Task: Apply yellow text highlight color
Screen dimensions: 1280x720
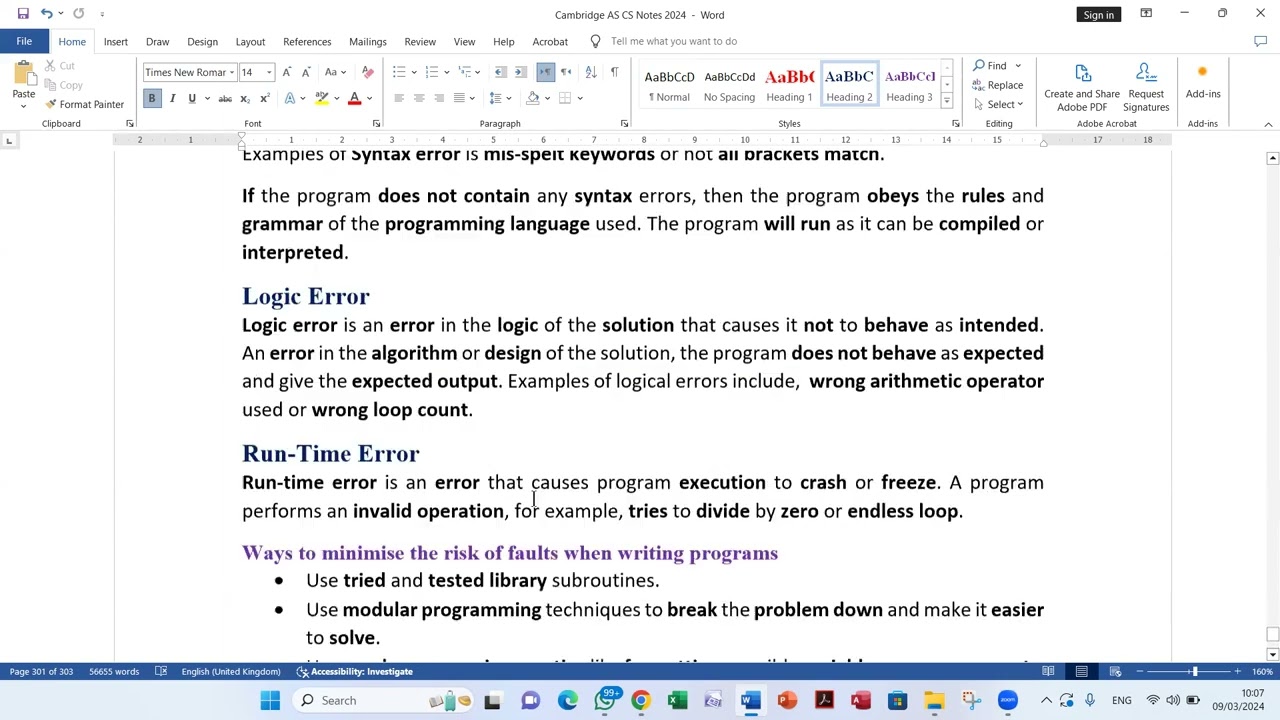Action: (x=321, y=98)
